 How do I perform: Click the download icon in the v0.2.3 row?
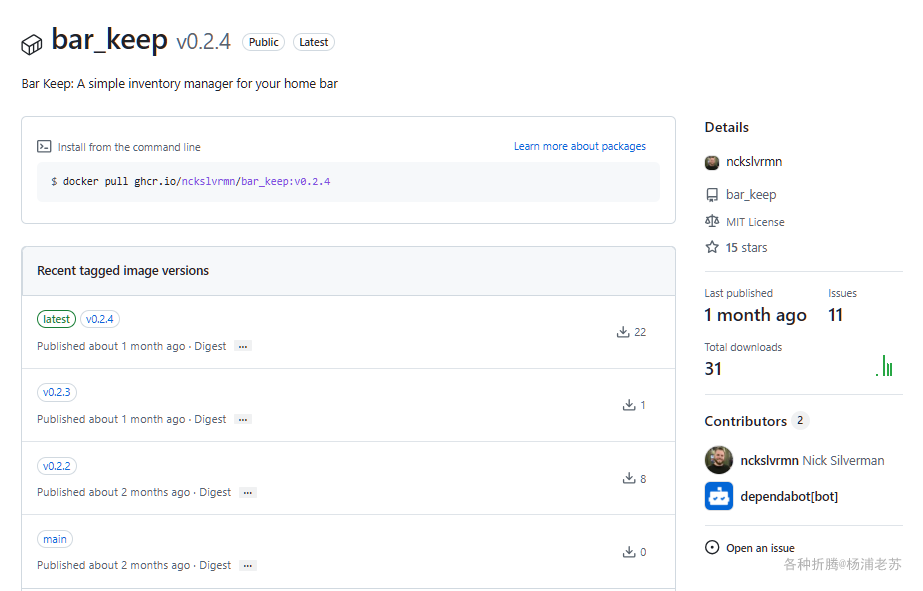pos(629,405)
